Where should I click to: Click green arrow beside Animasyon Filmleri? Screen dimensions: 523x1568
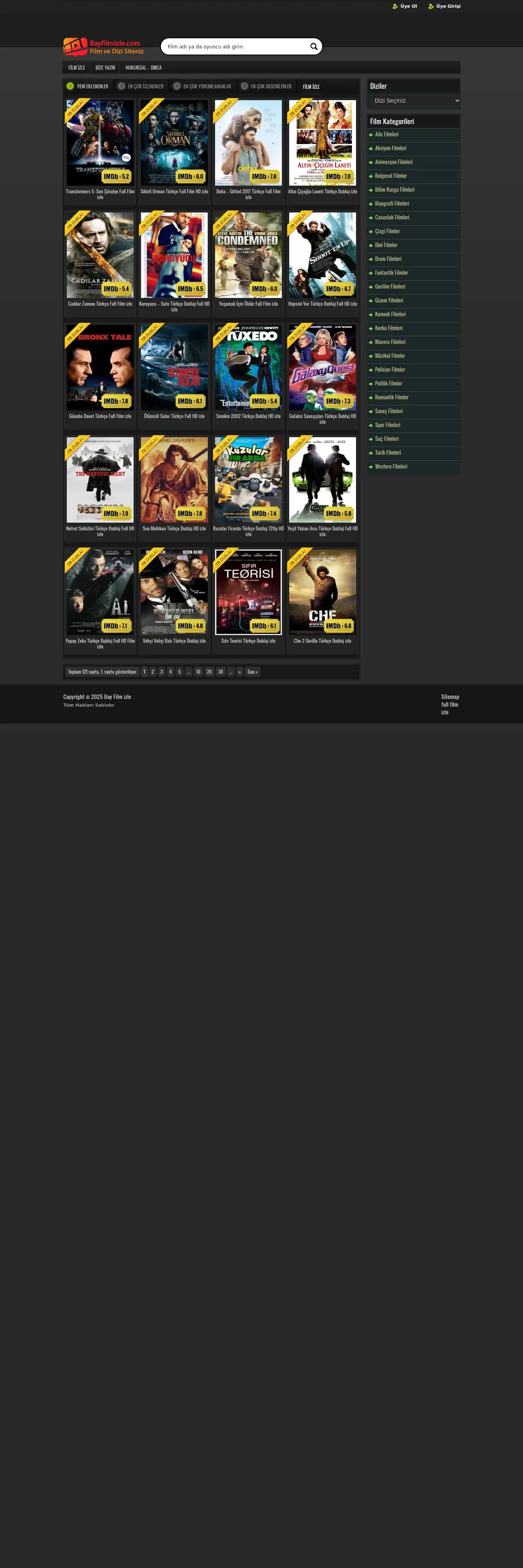371,162
